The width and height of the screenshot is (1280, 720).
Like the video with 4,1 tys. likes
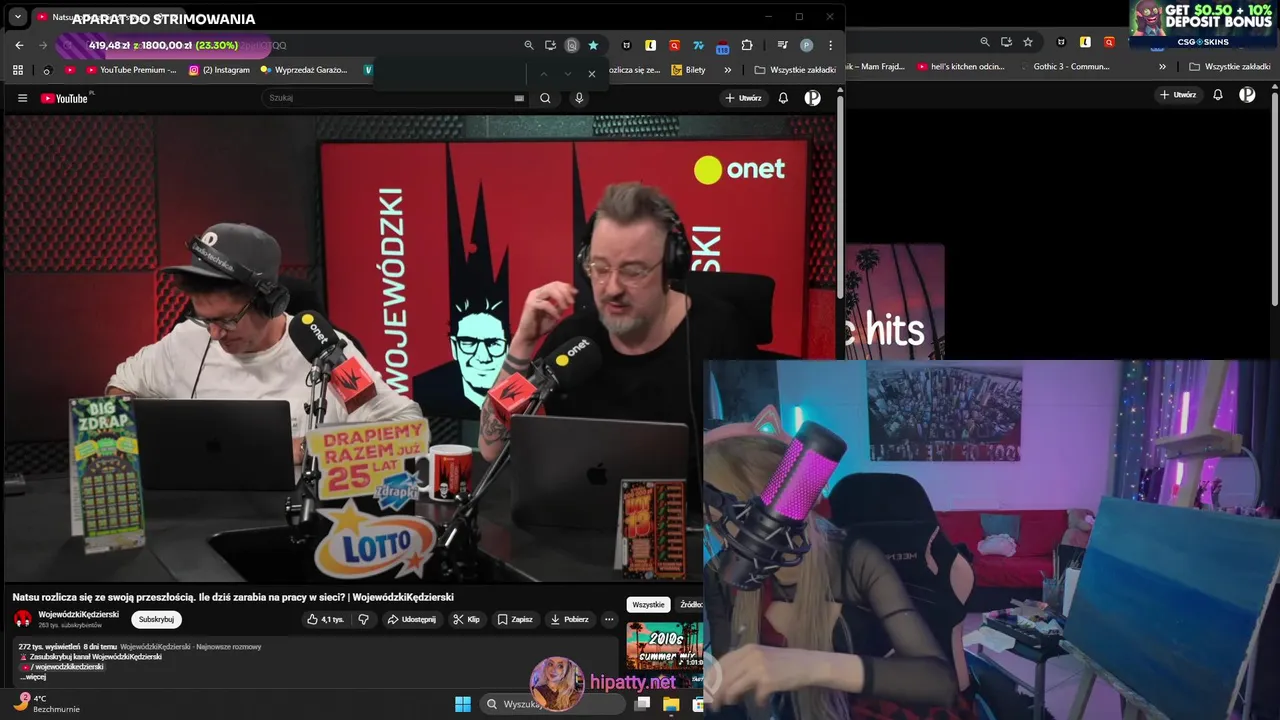[x=325, y=619]
